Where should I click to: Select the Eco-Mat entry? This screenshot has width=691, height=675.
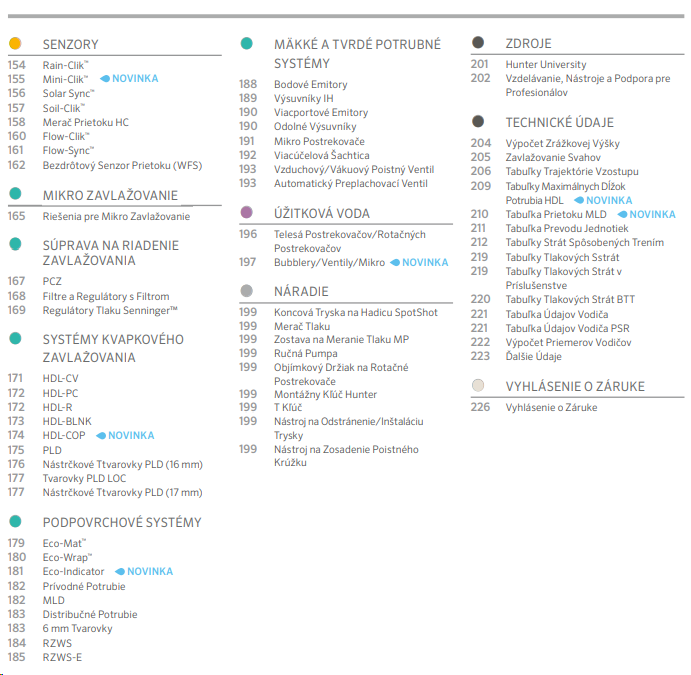coord(64,543)
